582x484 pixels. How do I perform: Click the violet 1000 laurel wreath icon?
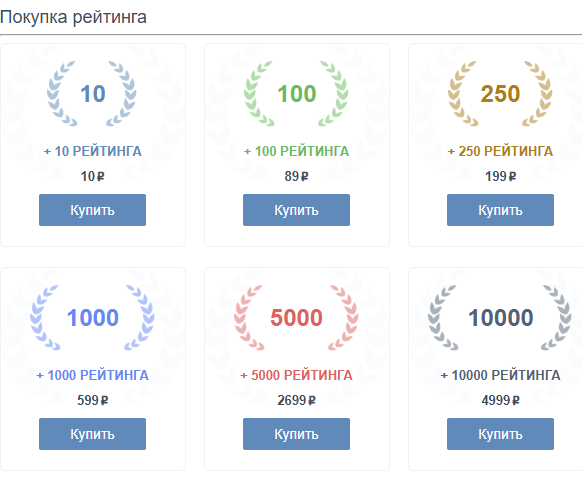click(x=92, y=318)
